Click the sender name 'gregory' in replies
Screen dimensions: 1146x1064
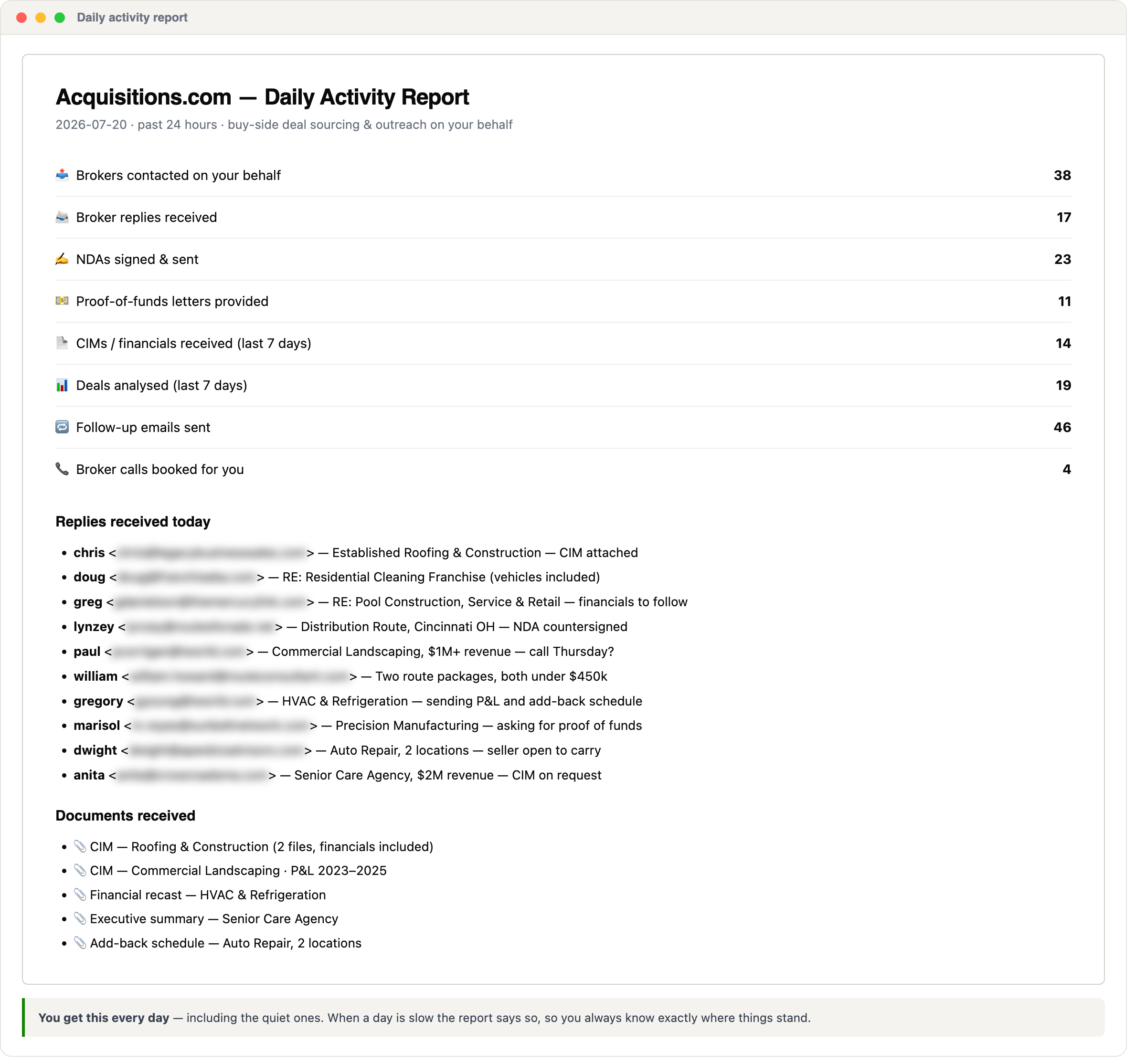pyautogui.click(x=98, y=701)
